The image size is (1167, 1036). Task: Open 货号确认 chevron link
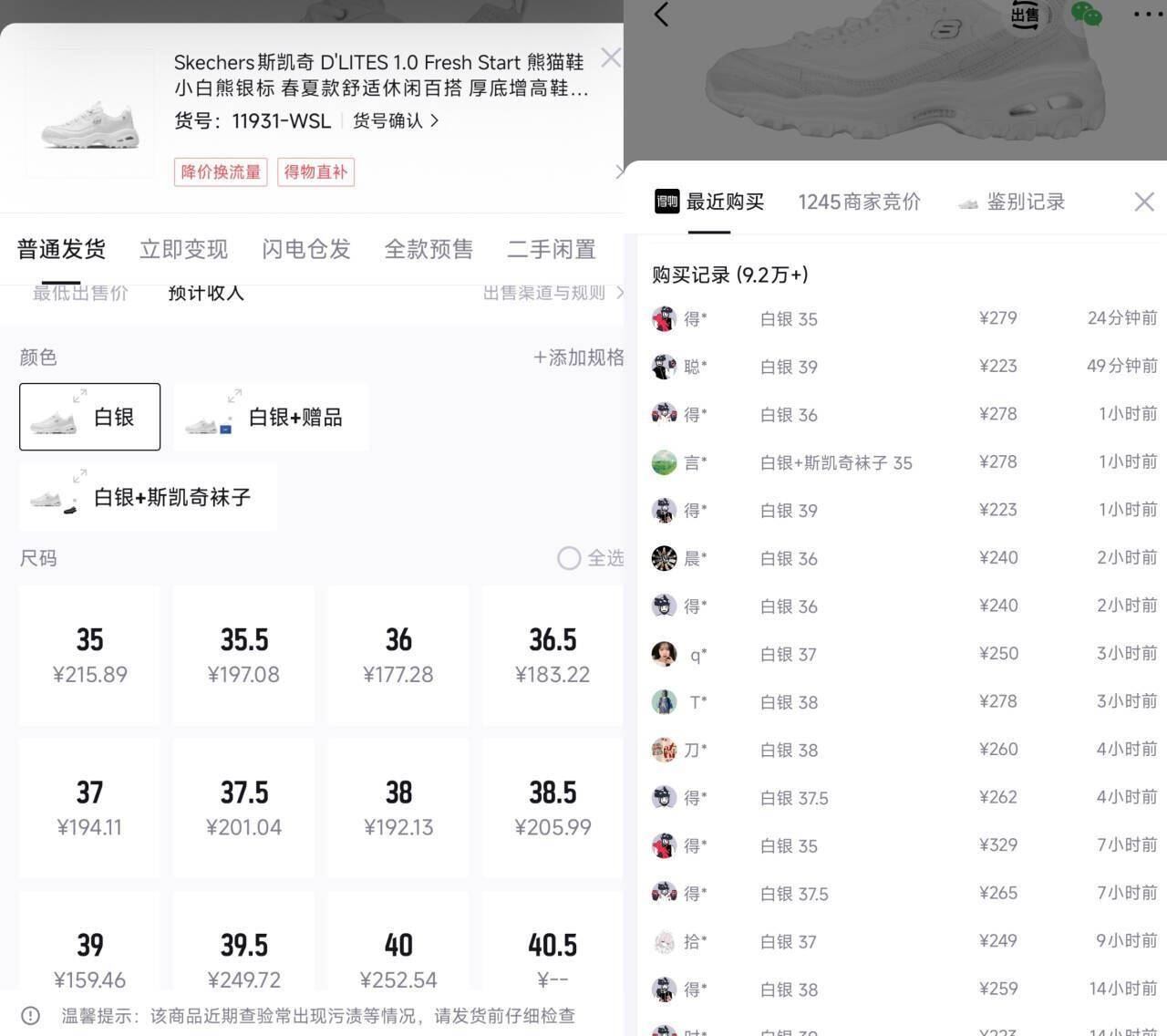coord(396,120)
